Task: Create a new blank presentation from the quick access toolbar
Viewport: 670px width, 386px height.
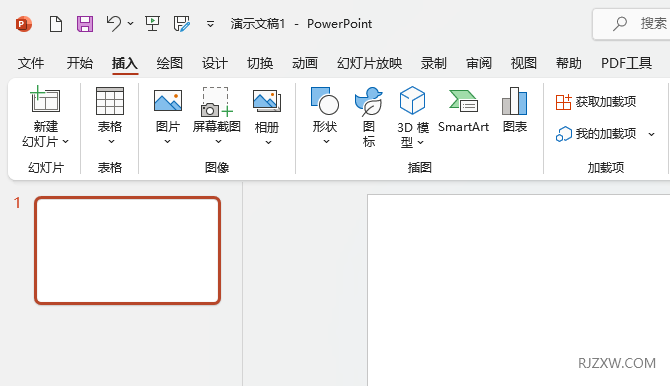Action: (56, 24)
